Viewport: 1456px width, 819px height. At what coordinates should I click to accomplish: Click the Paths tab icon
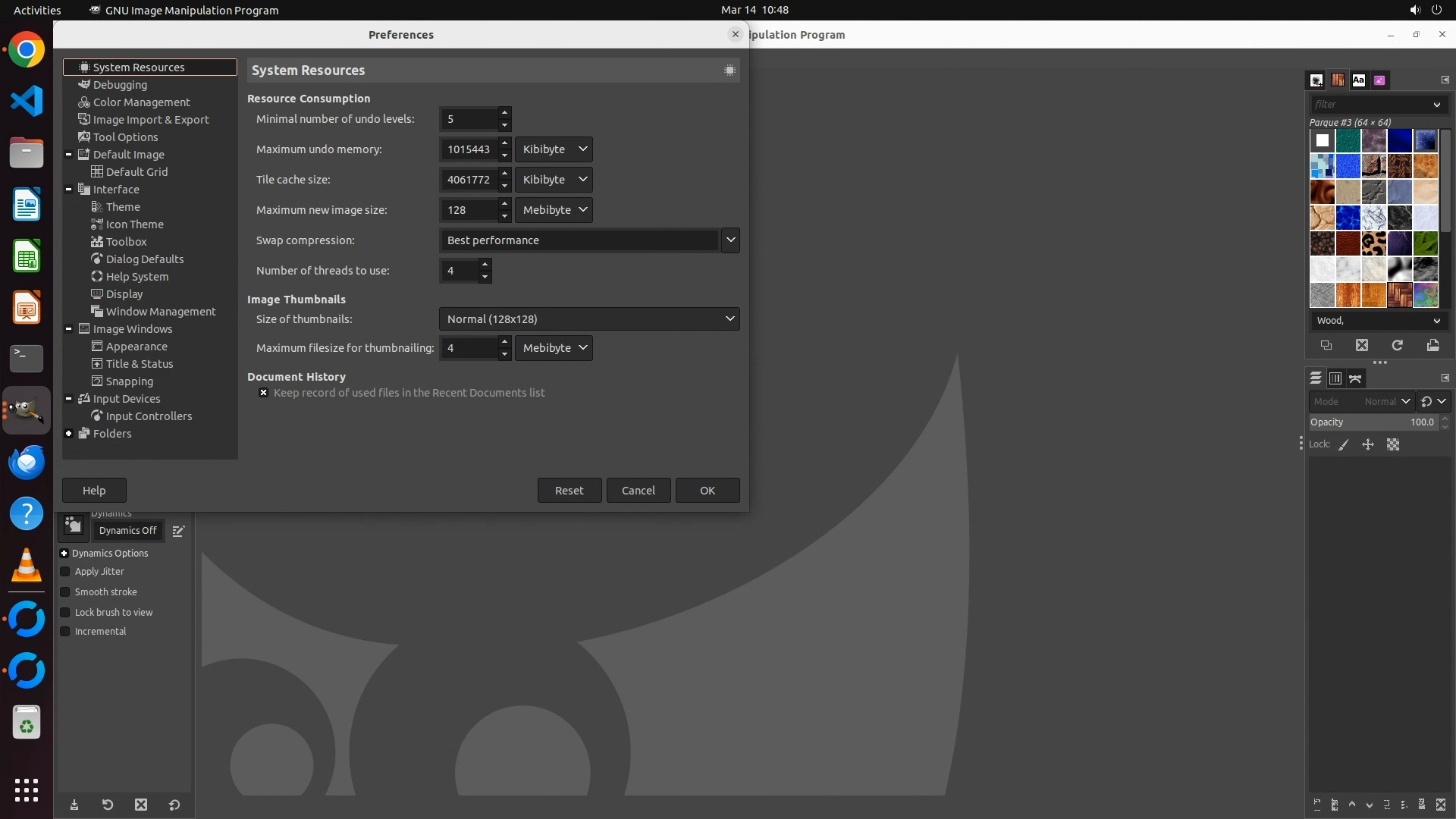1355,378
